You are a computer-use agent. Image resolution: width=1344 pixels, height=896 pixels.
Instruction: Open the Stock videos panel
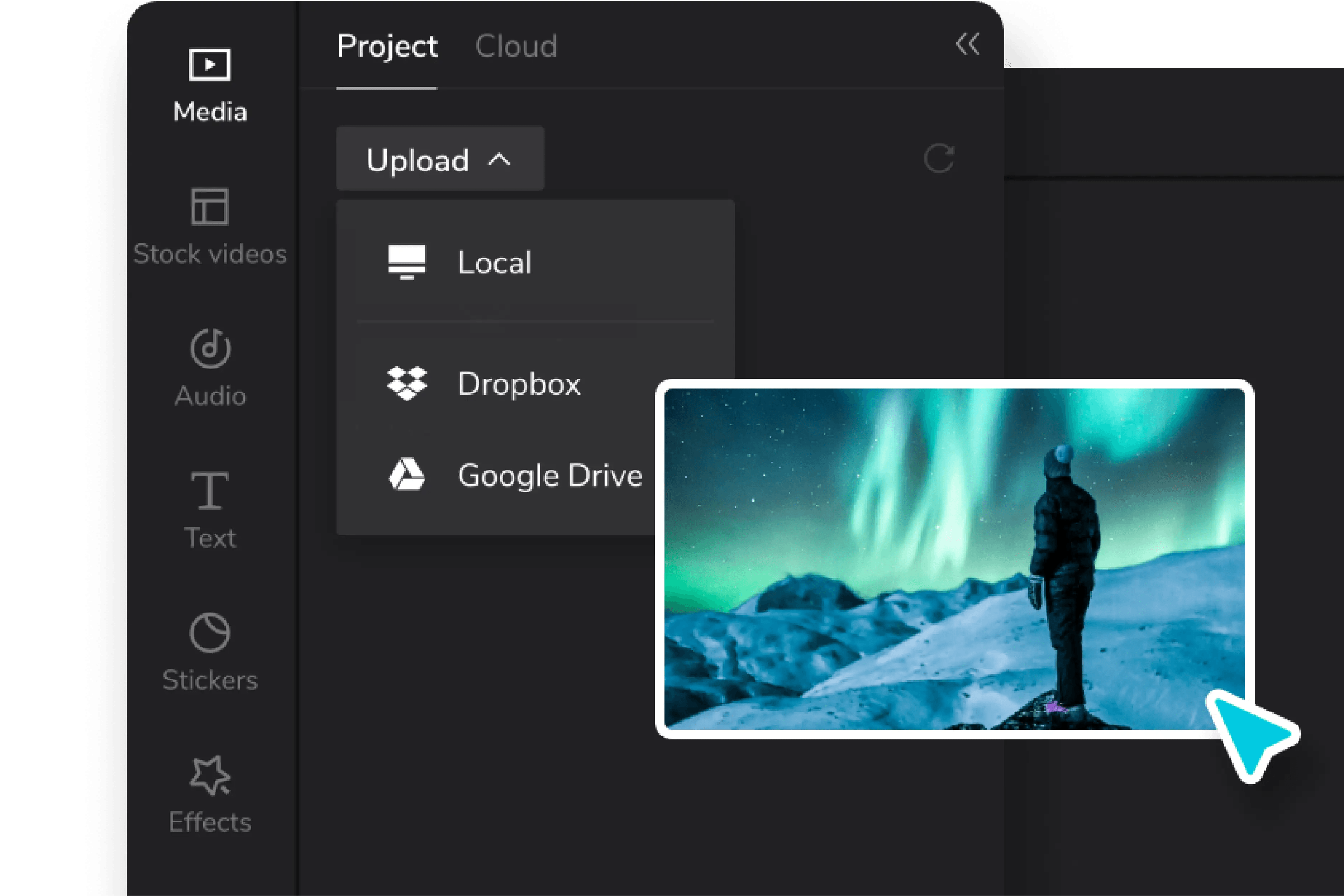[x=210, y=227]
